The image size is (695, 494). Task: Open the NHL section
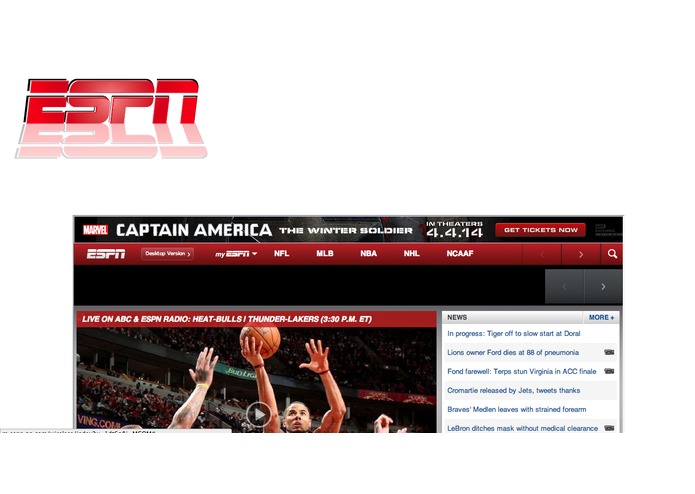pyautogui.click(x=411, y=253)
